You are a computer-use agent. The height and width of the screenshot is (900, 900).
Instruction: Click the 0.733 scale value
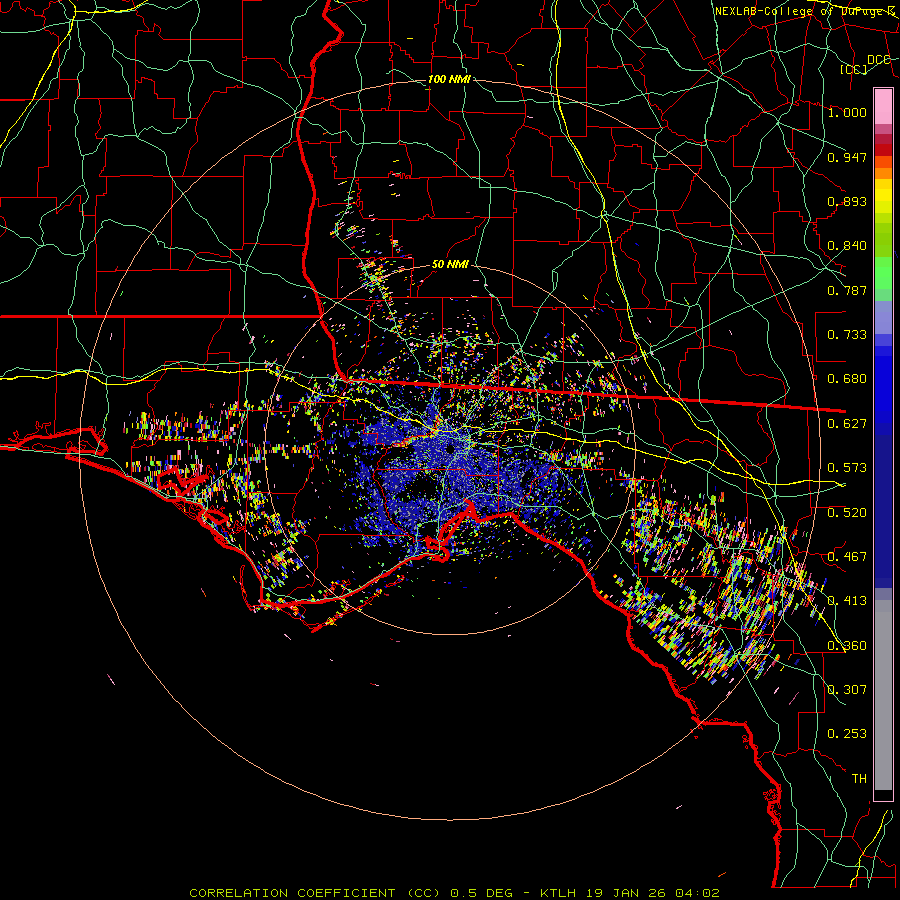[847, 335]
